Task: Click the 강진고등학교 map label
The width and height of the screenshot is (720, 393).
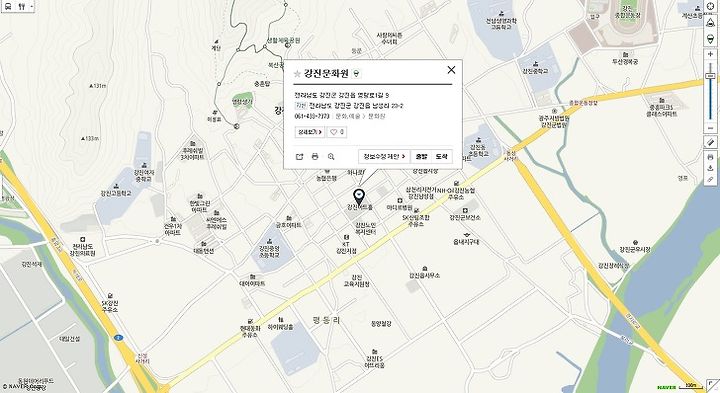Action: (x=116, y=193)
